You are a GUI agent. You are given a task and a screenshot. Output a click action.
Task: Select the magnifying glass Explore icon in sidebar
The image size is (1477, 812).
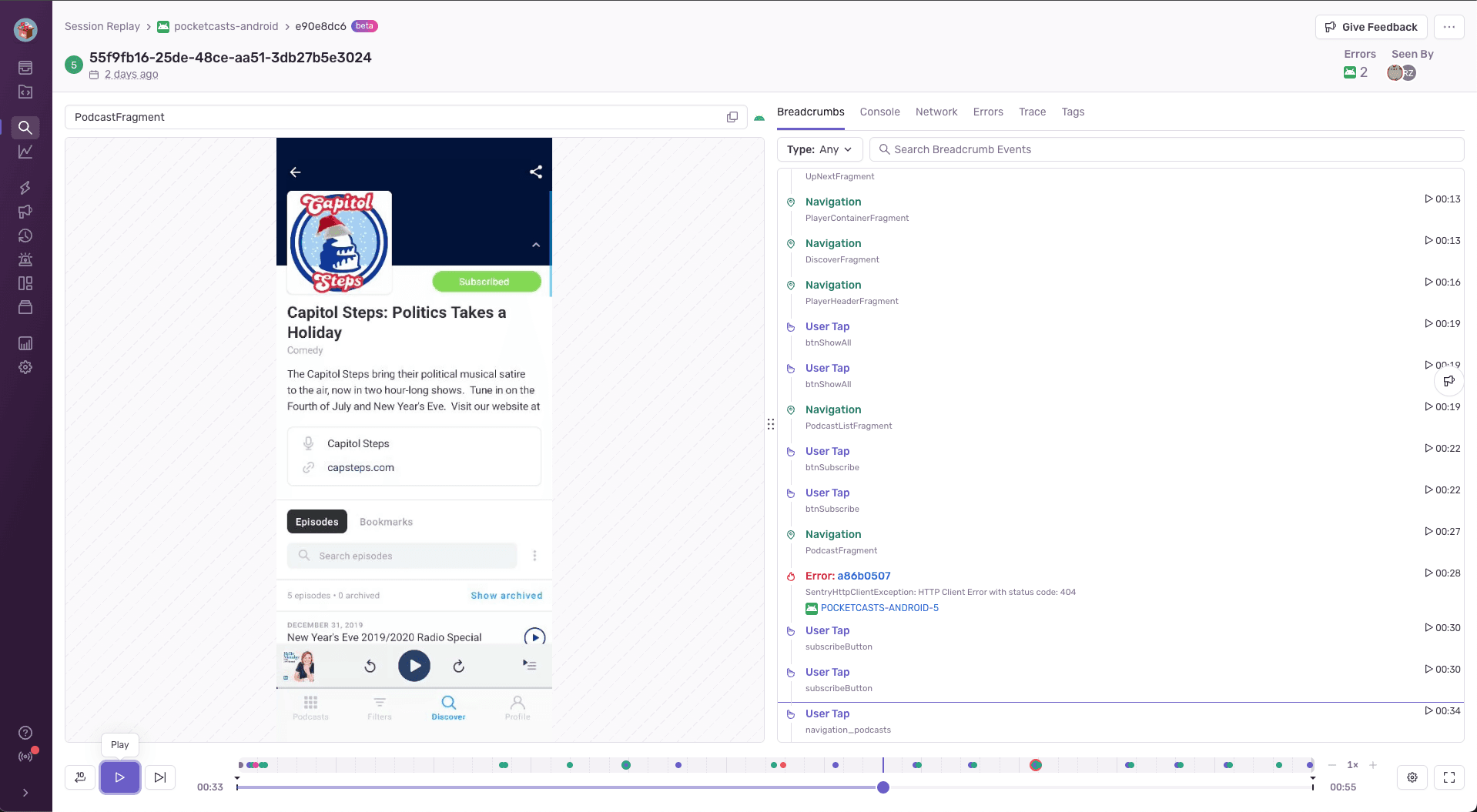point(25,128)
